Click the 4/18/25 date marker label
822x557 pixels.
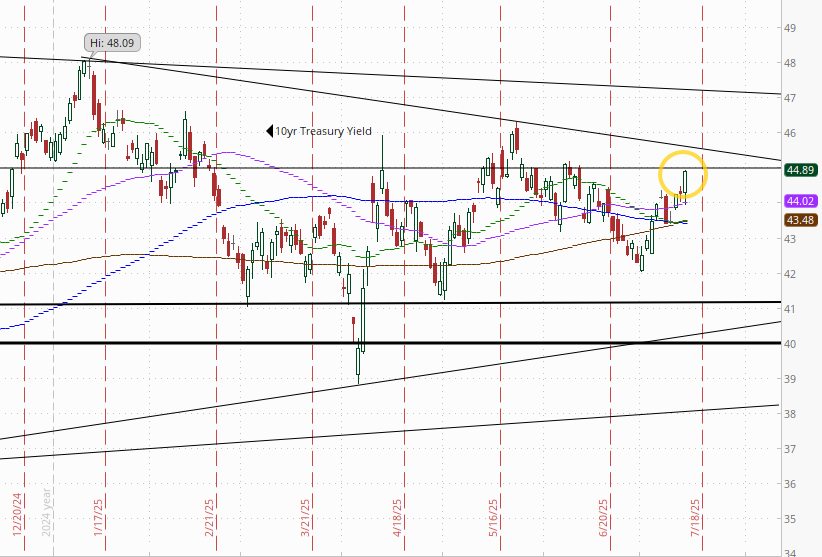397,518
